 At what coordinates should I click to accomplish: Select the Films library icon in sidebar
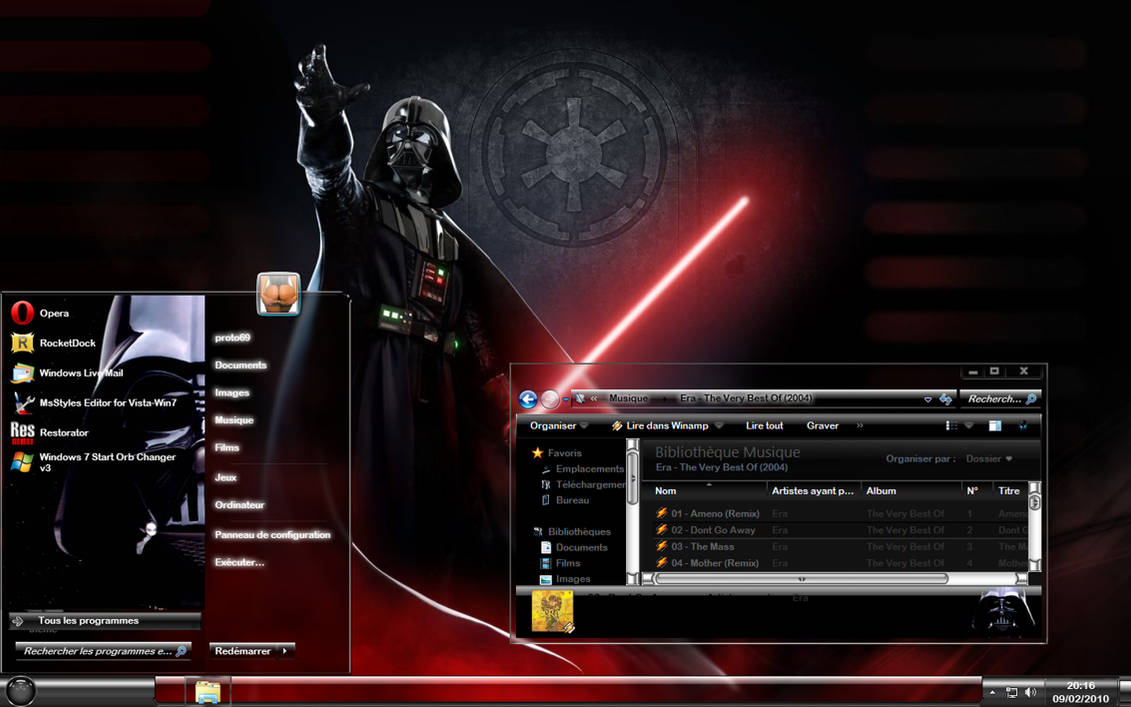pos(548,563)
